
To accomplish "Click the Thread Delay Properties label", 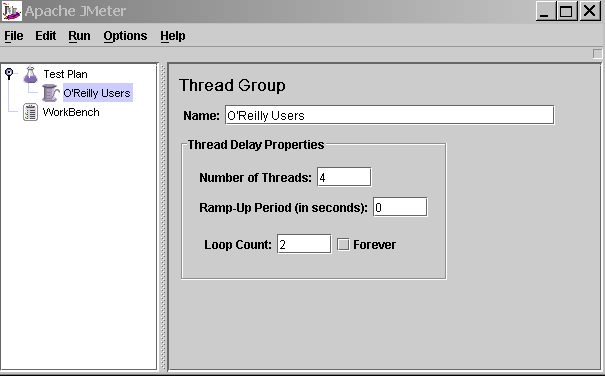I will pyautogui.click(x=256, y=145).
